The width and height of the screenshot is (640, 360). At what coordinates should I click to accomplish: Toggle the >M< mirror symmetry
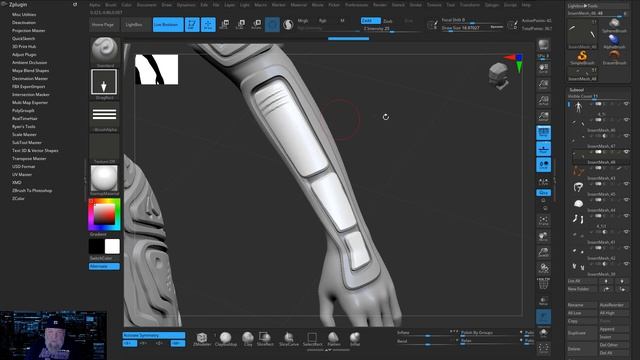[x=178, y=343]
